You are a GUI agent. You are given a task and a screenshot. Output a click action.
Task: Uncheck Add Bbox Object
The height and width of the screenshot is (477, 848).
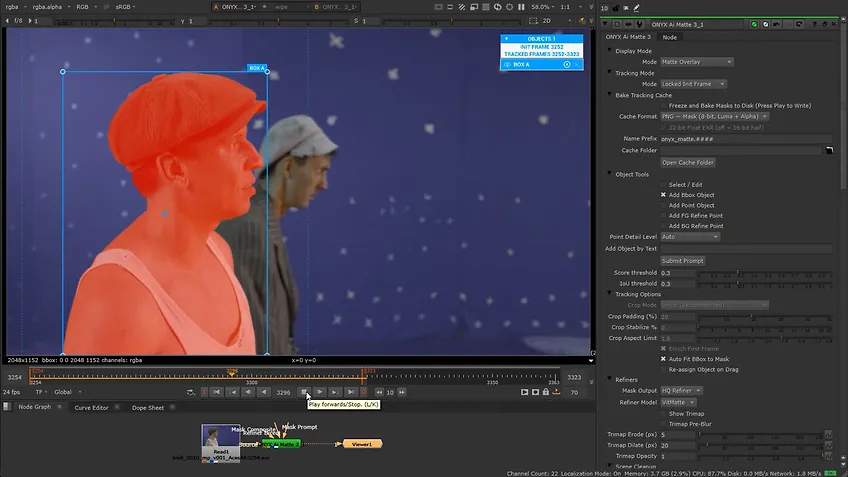[x=664, y=195]
